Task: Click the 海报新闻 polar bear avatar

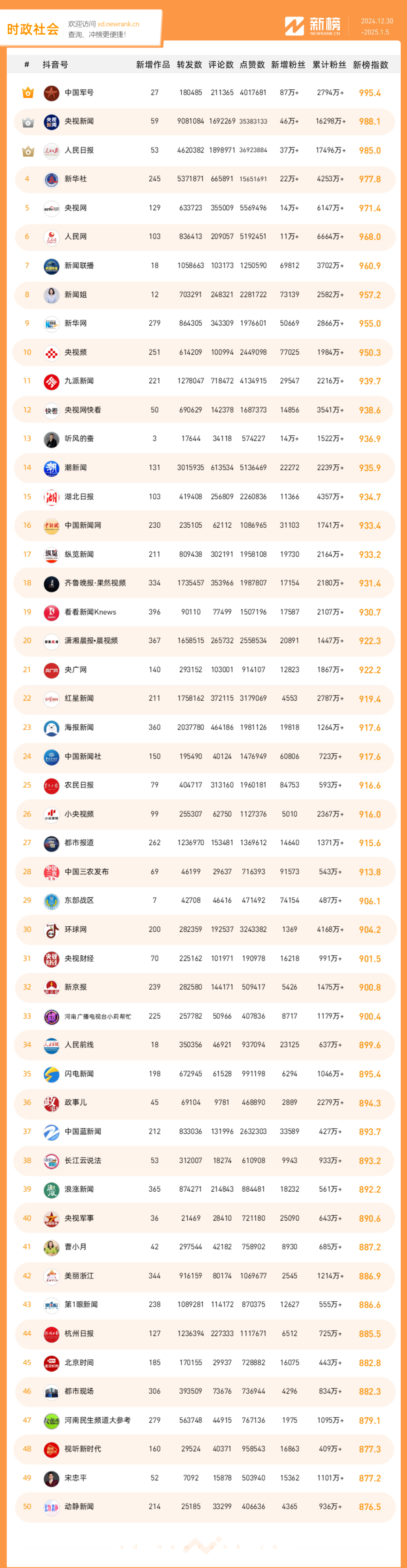Action: 52,727
